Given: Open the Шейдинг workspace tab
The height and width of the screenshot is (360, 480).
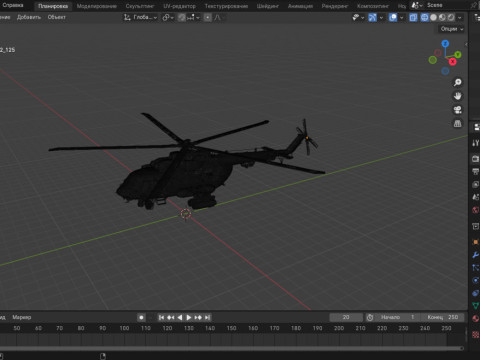Looking at the screenshot, I should click(268, 6).
